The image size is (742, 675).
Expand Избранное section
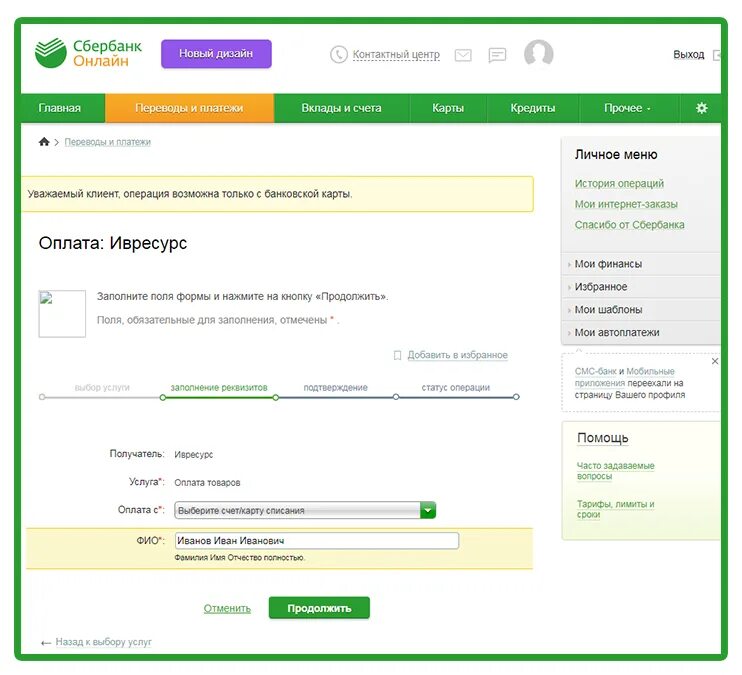(x=601, y=287)
